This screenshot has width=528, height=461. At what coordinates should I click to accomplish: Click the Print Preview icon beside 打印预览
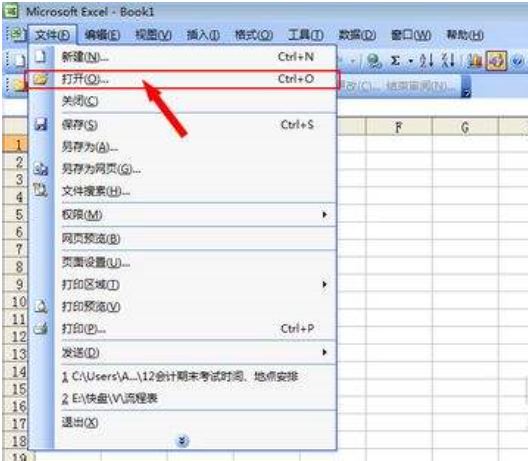(x=41, y=306)
